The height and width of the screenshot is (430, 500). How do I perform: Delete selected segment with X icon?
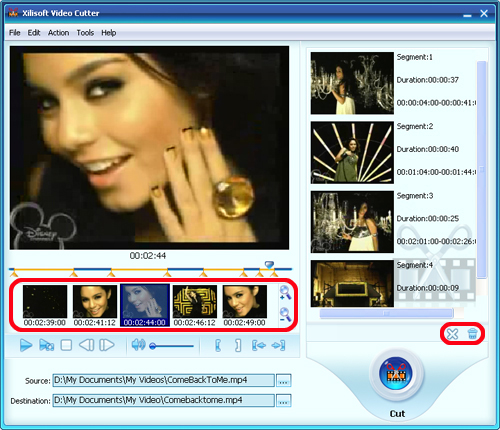(452, 334)
